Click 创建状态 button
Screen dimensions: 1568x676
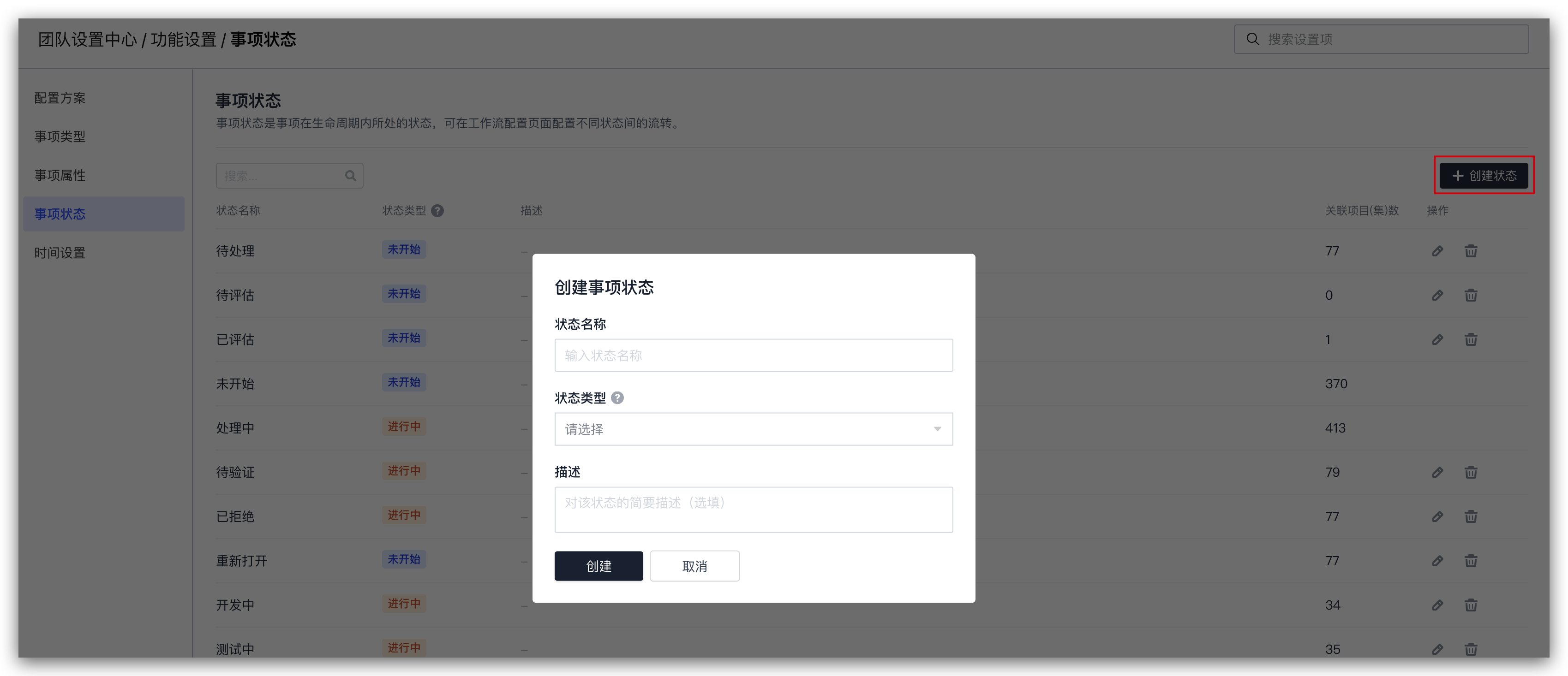[1484, 175]
